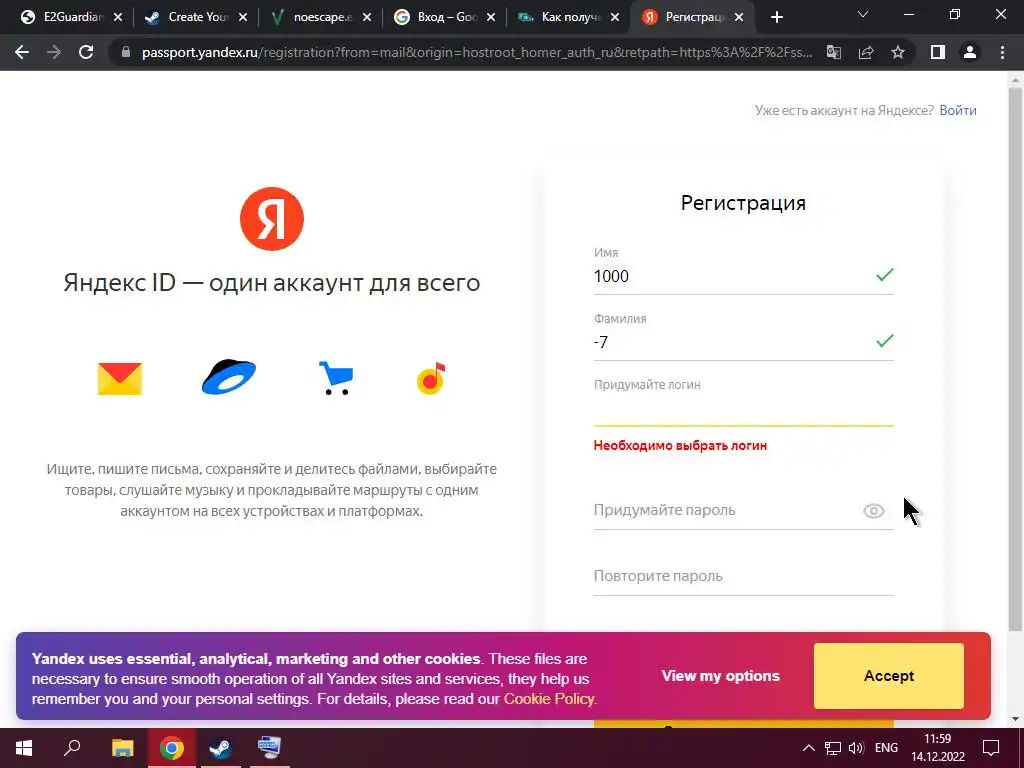Click the Регистрация heading
Image resolution: width=1024 pixels, height=768 pixels.
743,203
